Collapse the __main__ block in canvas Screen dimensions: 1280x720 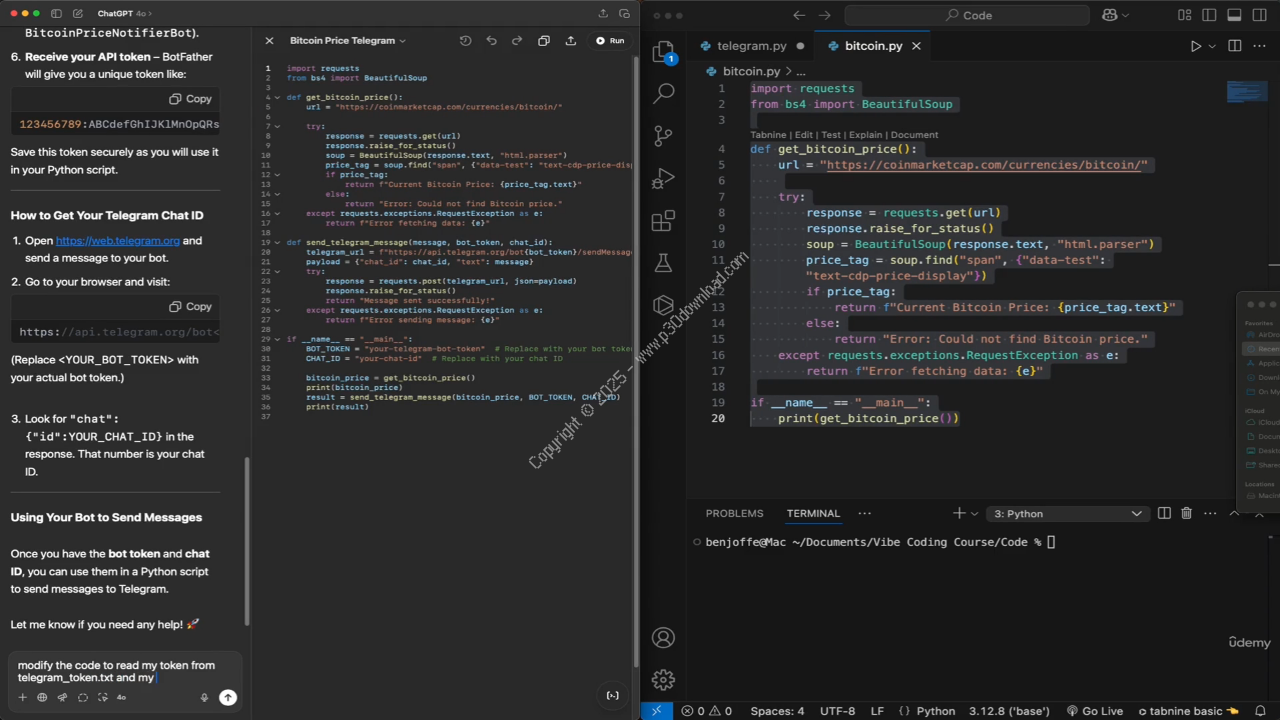[x=277, y=339]
